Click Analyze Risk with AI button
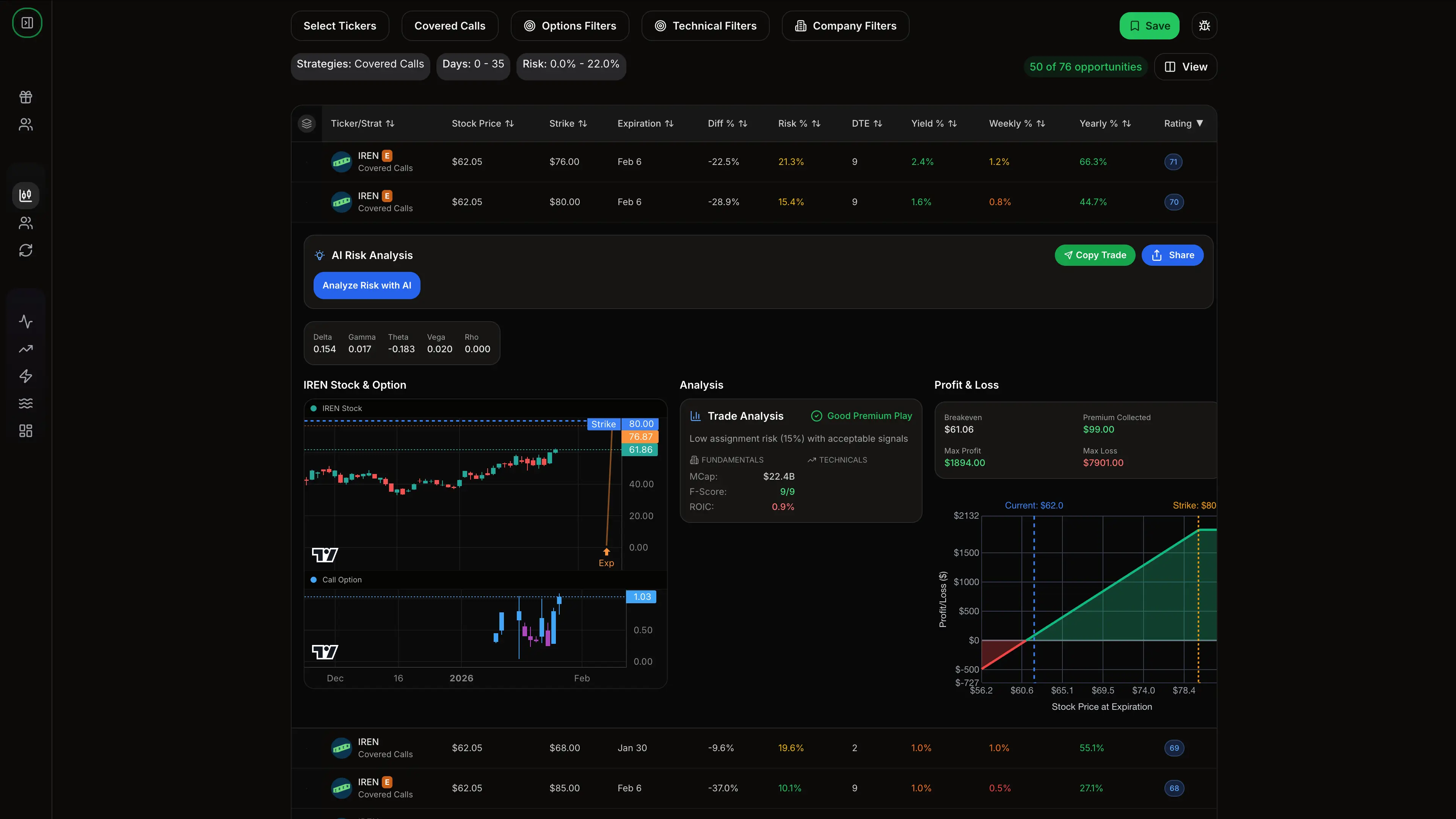 pos(367,286)
